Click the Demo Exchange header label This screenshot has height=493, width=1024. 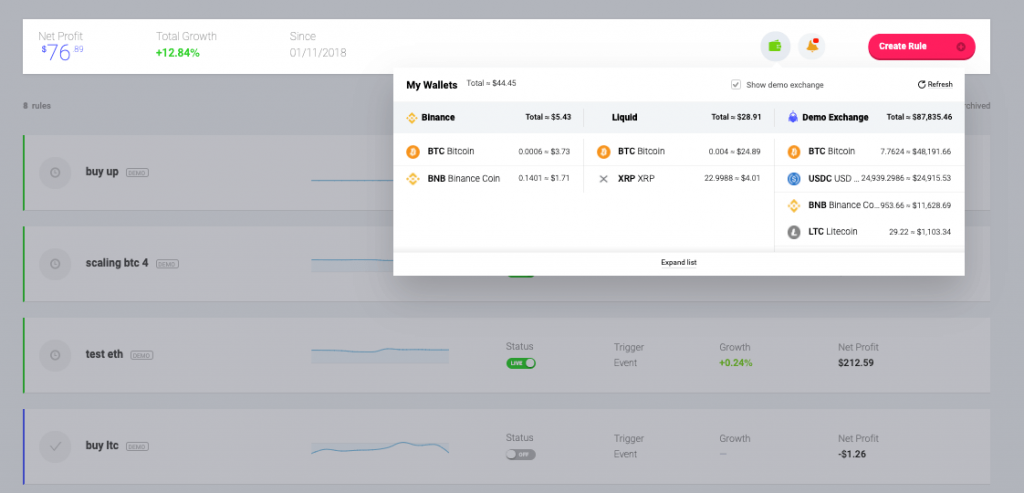[835, 118]
